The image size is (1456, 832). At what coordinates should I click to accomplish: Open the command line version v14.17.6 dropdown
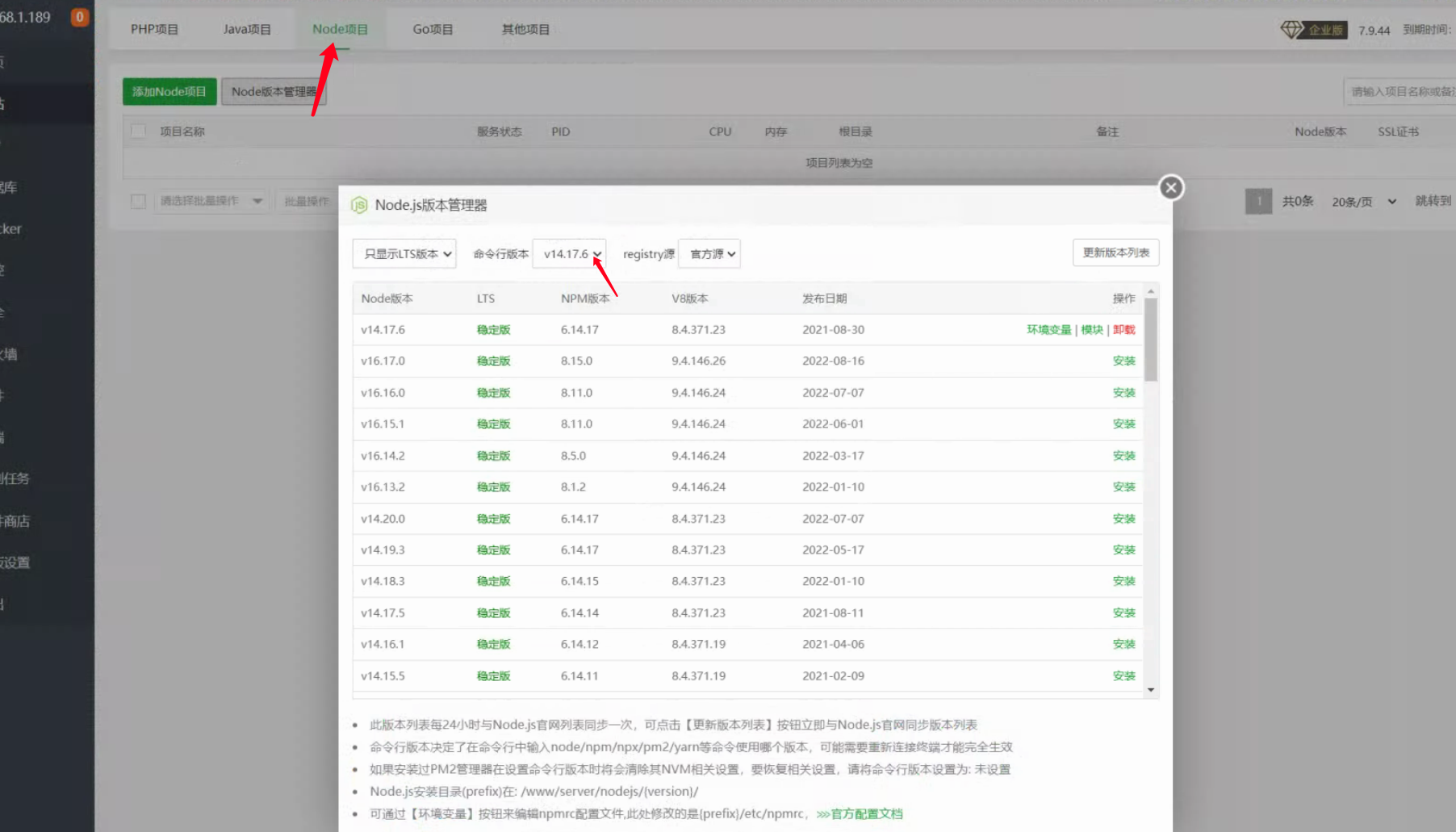(569, 254)
